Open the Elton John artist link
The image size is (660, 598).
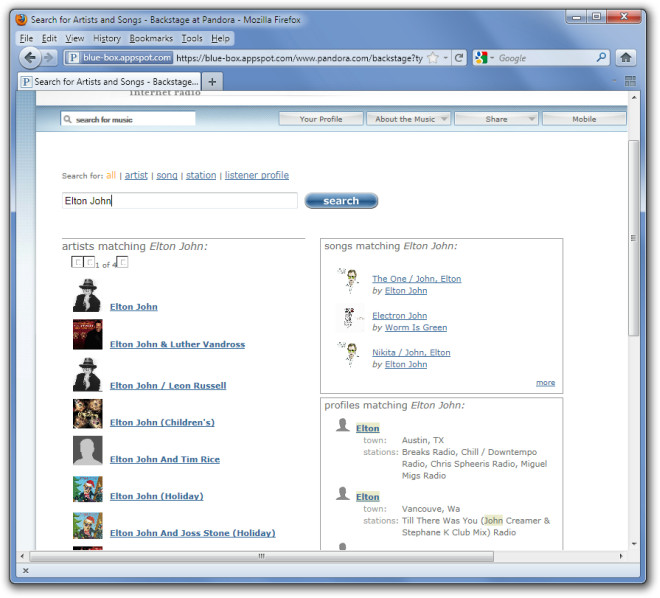point(133,307)
